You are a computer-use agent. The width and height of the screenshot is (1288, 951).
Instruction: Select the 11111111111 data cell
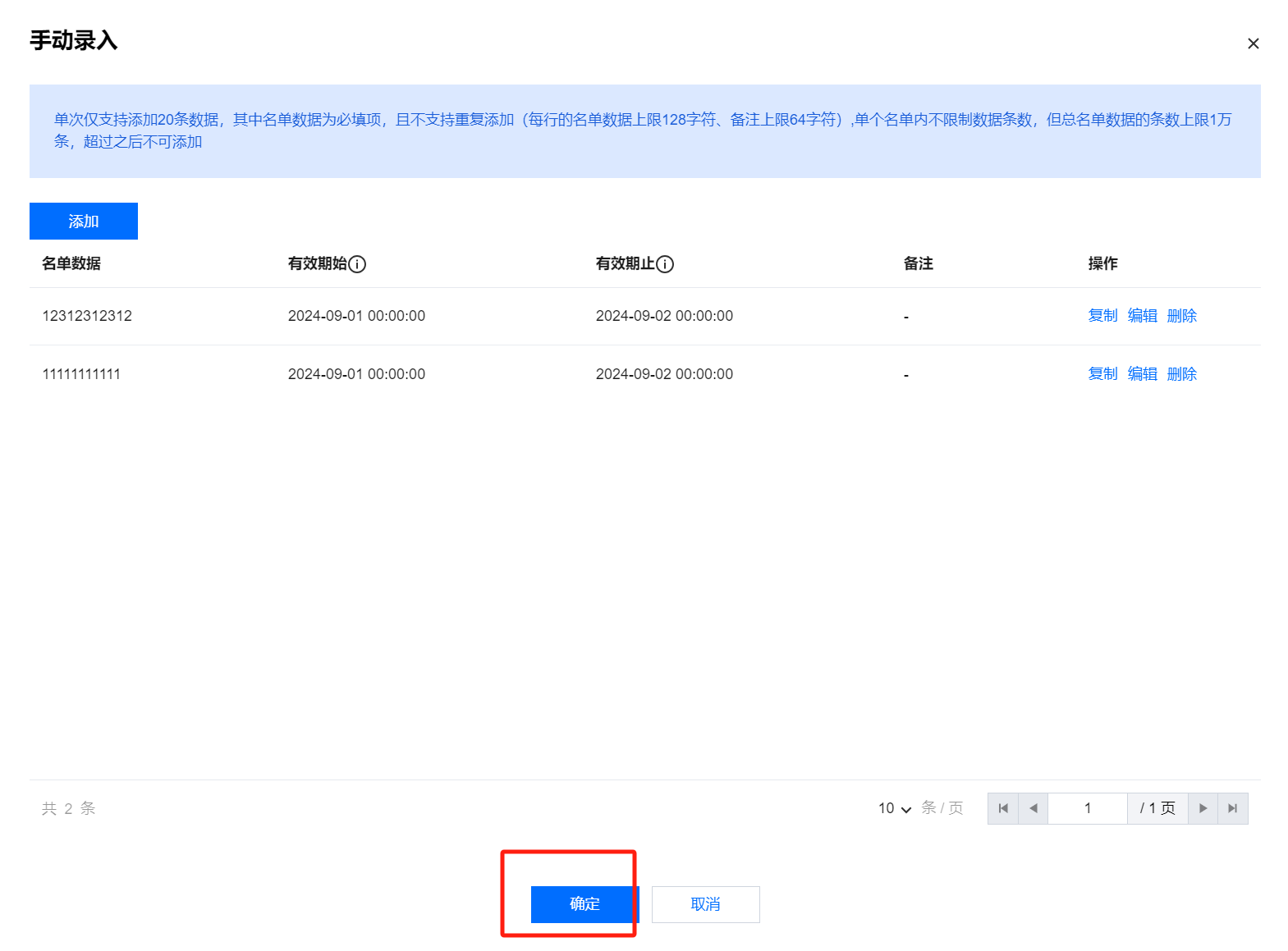tap(81, 374)
